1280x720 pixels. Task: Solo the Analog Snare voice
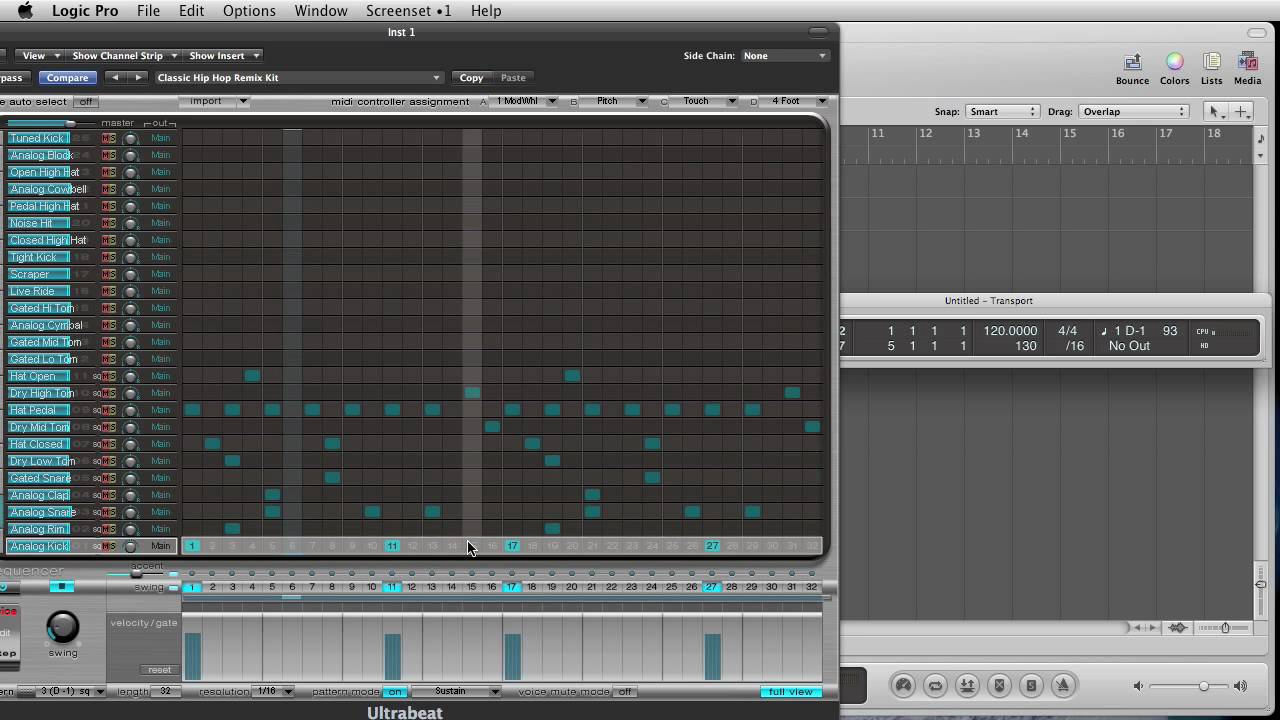(x=112, y=512)
